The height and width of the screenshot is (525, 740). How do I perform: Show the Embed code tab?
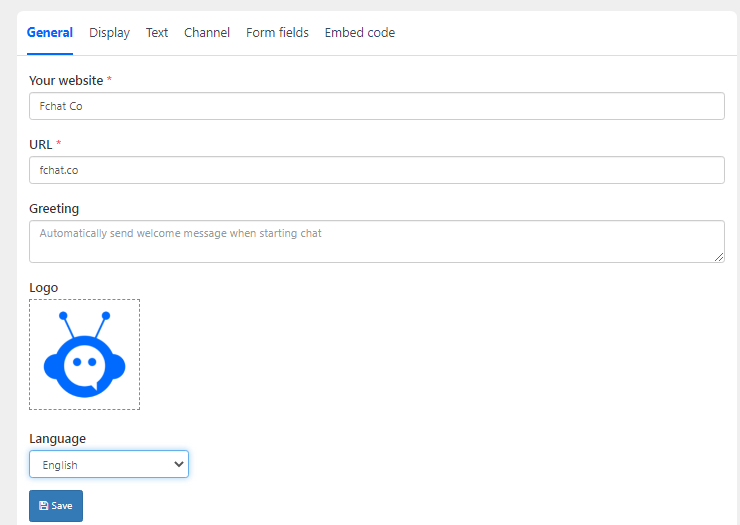(360, 33)
